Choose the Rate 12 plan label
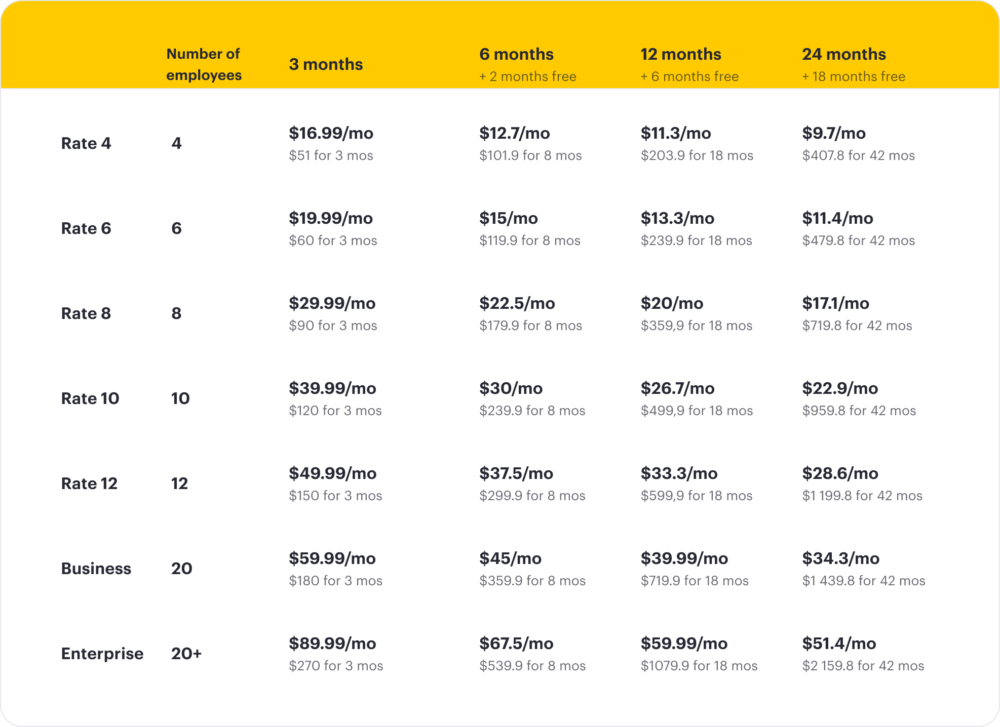Viewport: 1000px width, 727px height. click(x=89, y=483)
